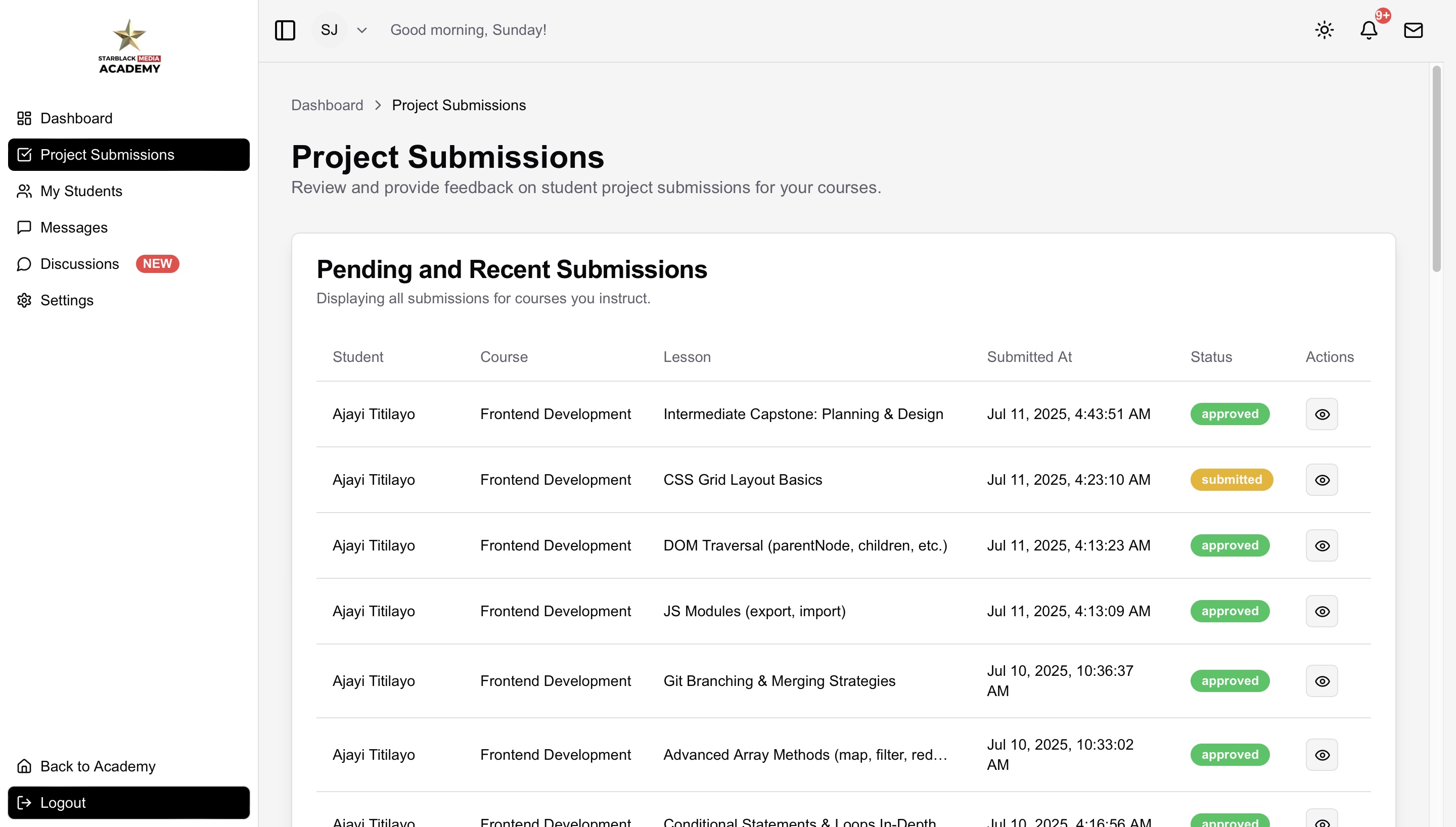1456x827 pixels.
Task: View the CSS Grid Layout Basics submission
Action: coord(1322,480)
